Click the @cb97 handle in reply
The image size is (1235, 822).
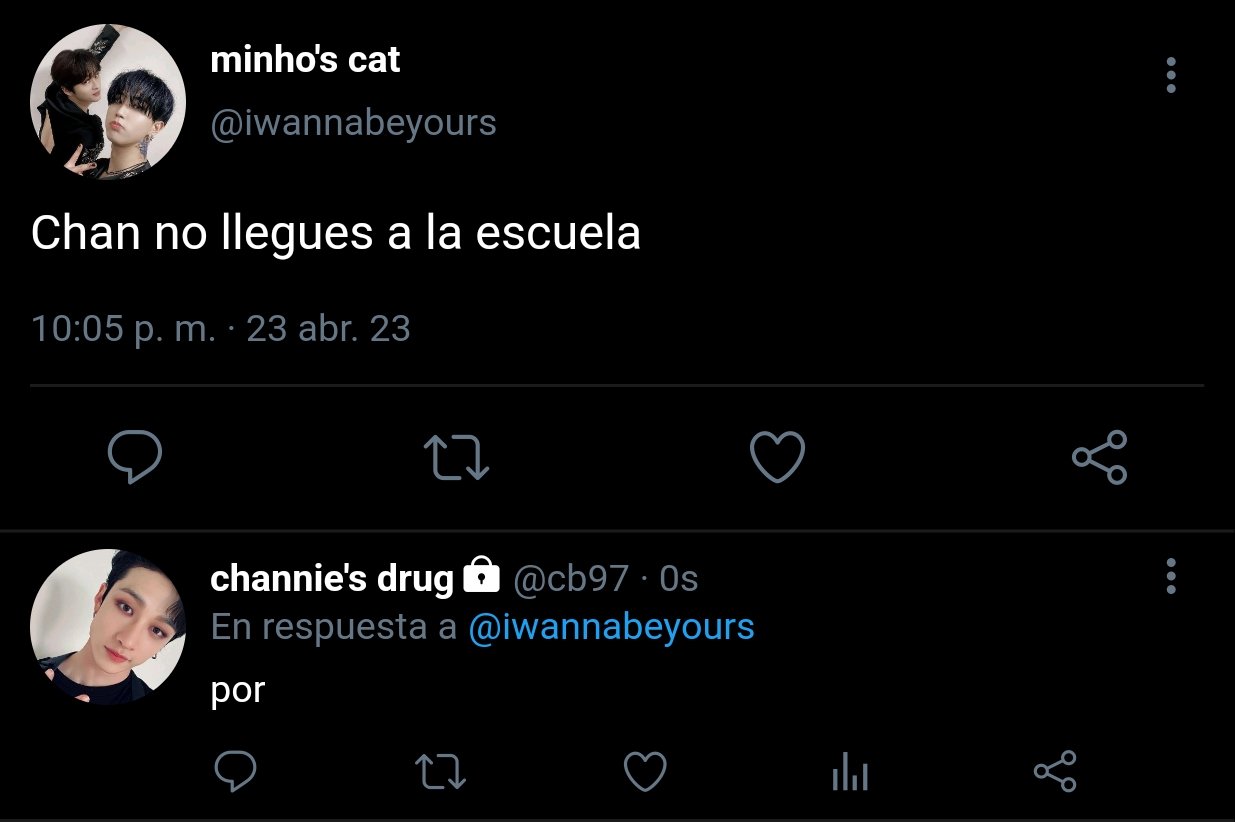571,578
